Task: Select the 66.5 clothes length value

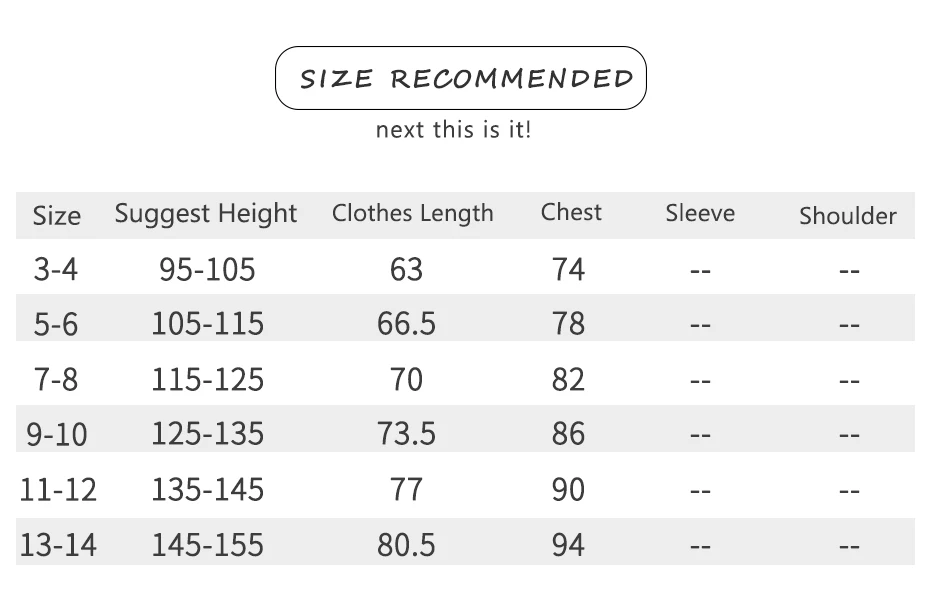Action: point(406,324)
